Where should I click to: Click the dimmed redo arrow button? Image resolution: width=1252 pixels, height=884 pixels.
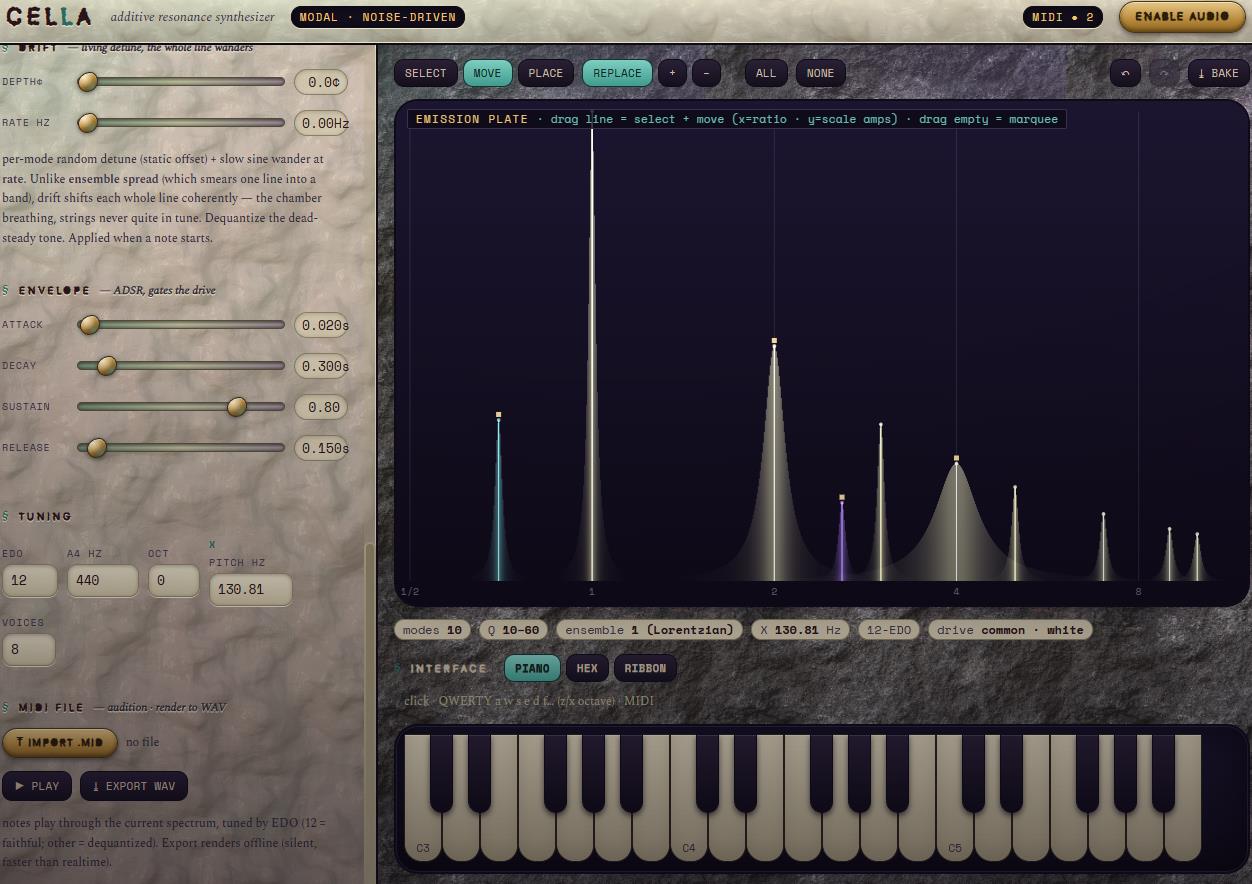pos(1164,73)
